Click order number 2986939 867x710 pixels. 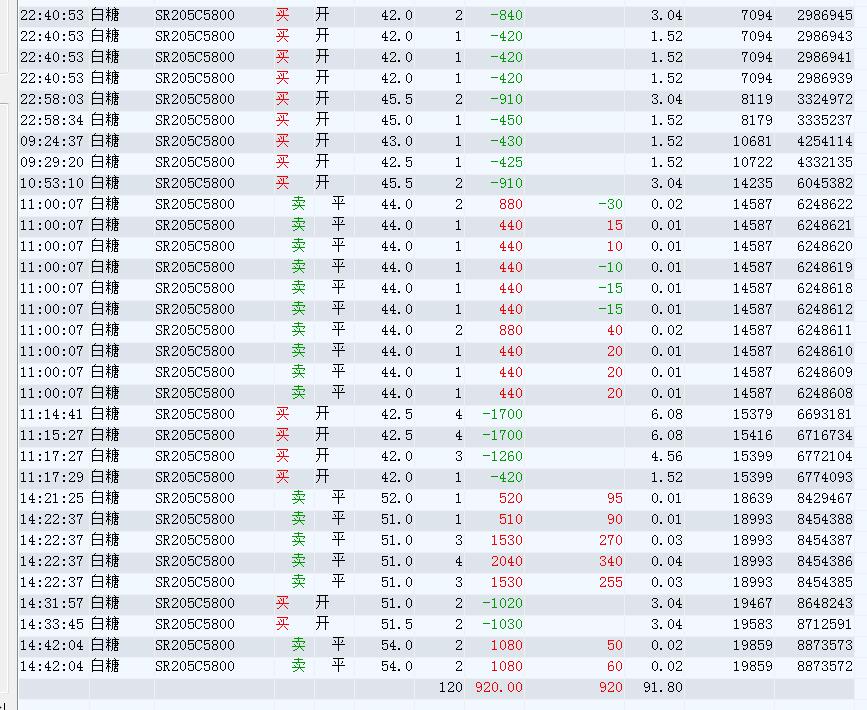[824, 79]
